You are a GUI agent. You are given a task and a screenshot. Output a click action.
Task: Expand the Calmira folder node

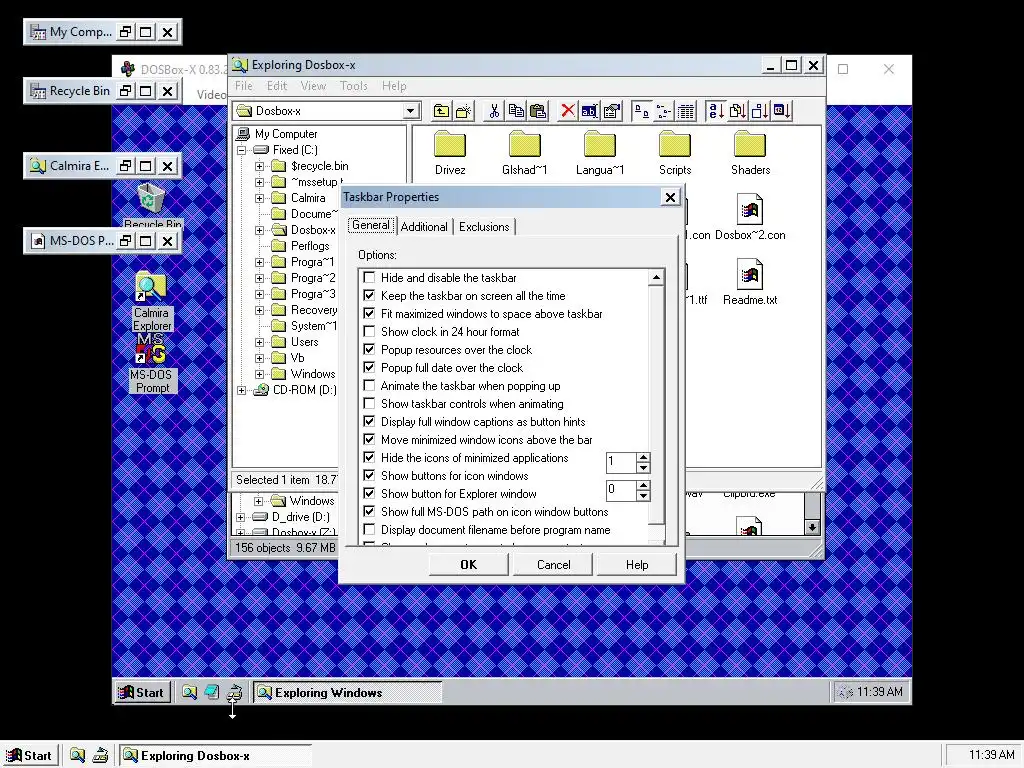pyautogui.click(x=259, y=198)
